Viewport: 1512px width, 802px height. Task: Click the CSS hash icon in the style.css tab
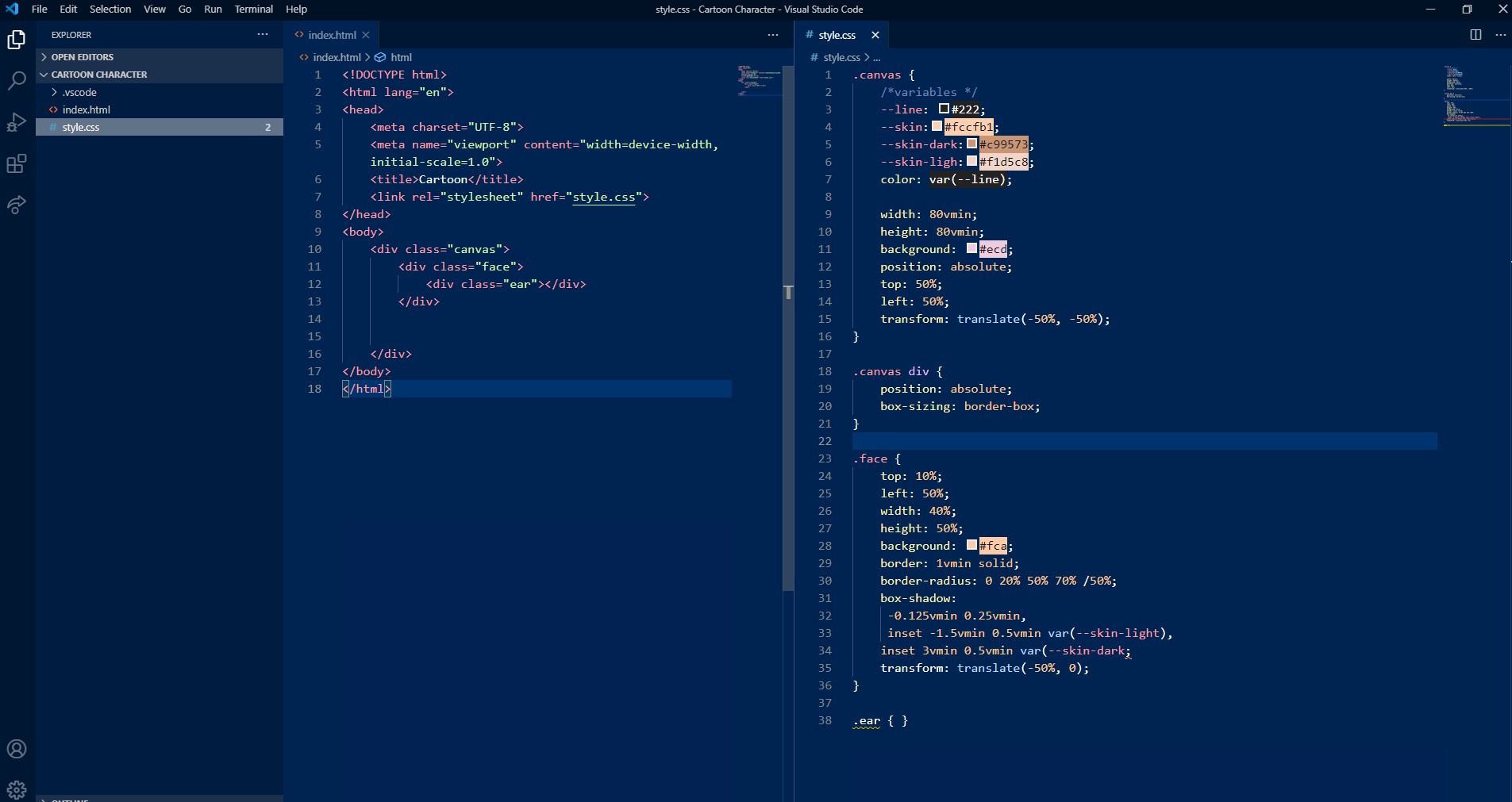(x=809, y=35)
